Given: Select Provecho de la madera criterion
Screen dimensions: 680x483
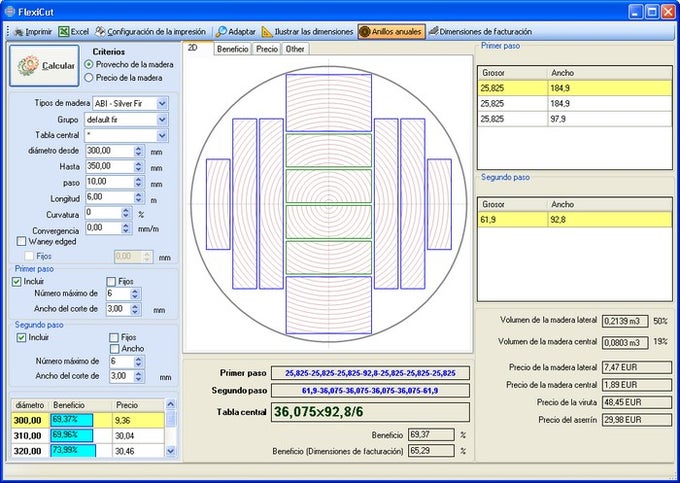Looking at the screenshot, I should (x=88, y=64).
